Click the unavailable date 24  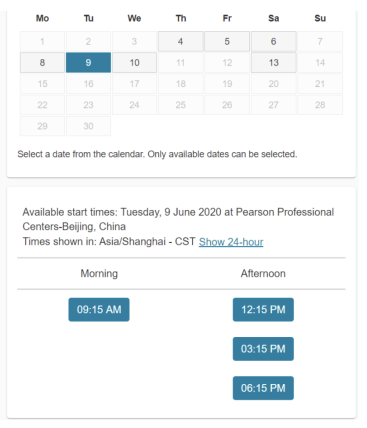(x=134, y=105)
